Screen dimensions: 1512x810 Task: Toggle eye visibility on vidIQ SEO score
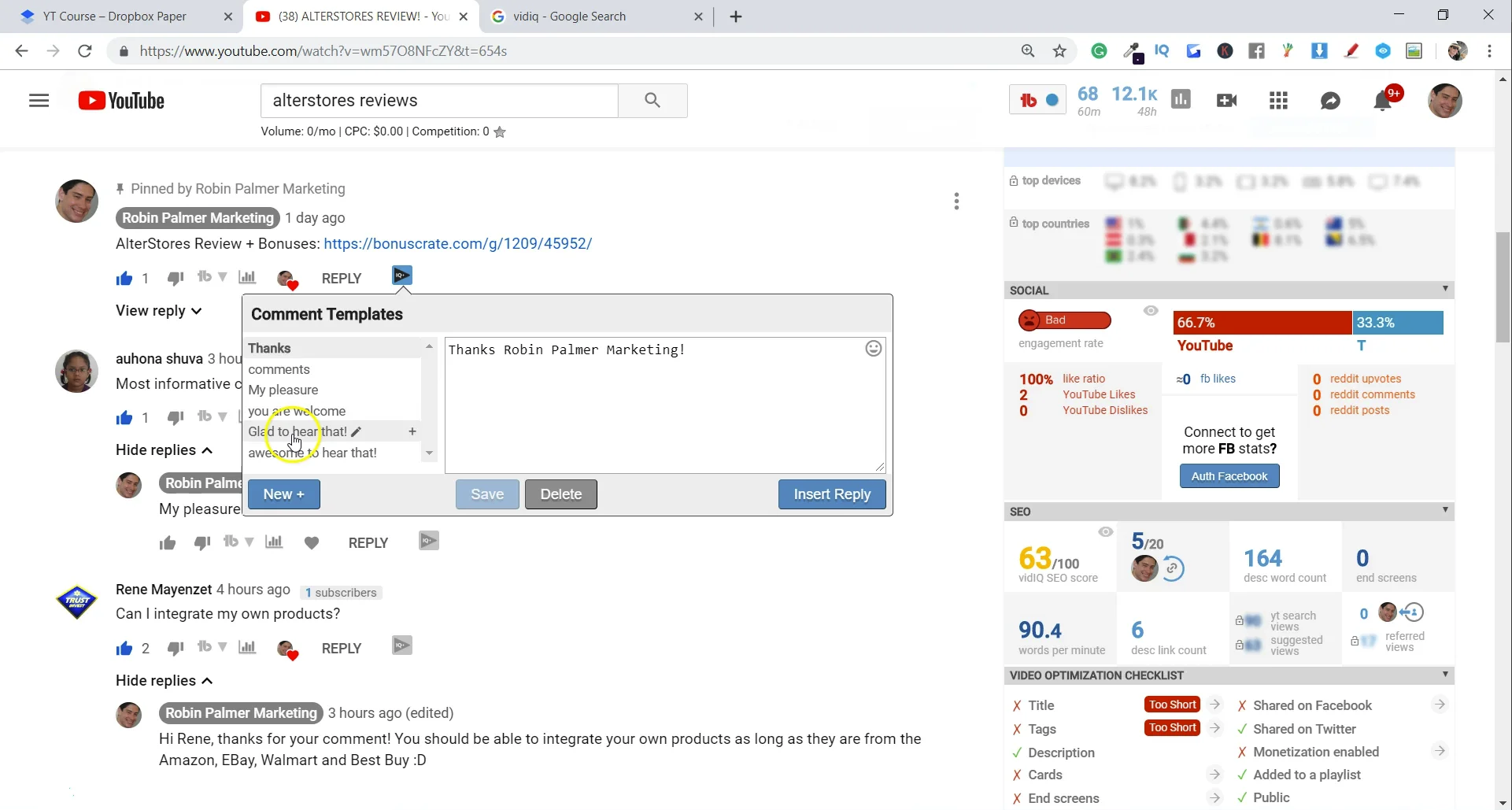click(1106, 532)
